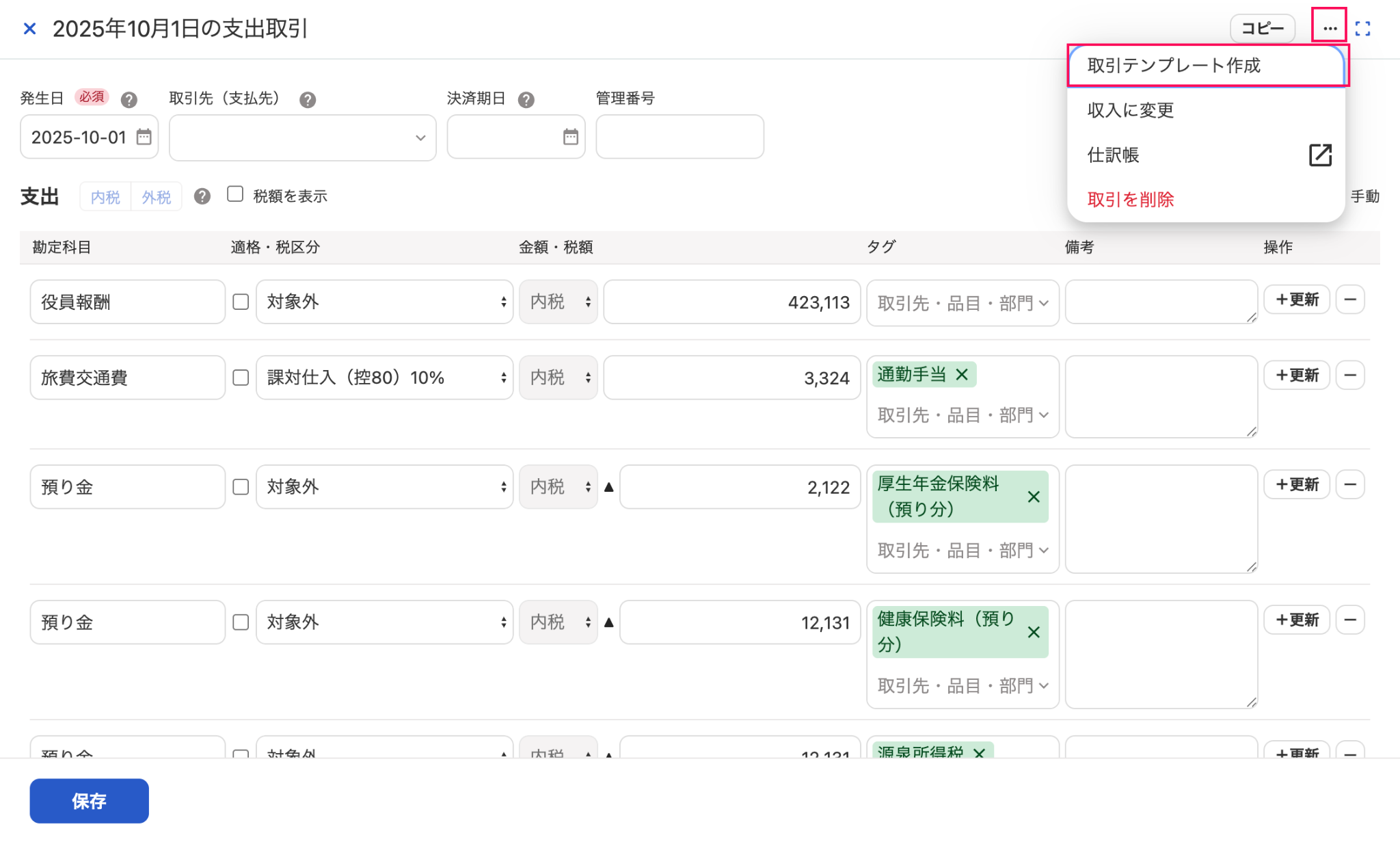
Task: Click ＋更新 in the 12,131 預り金 row
Action: tap(1297, 620)
